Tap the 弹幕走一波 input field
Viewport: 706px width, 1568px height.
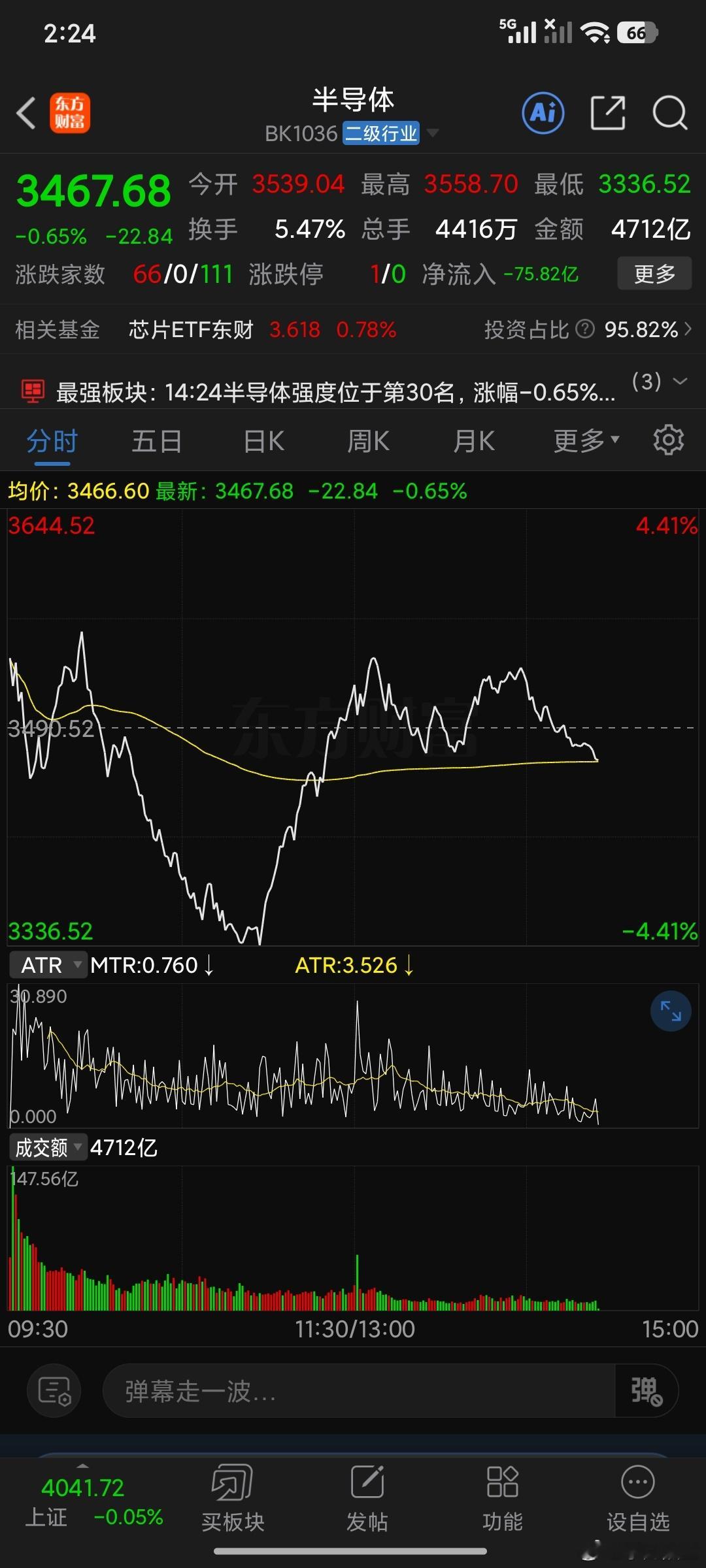point(359,1390)
